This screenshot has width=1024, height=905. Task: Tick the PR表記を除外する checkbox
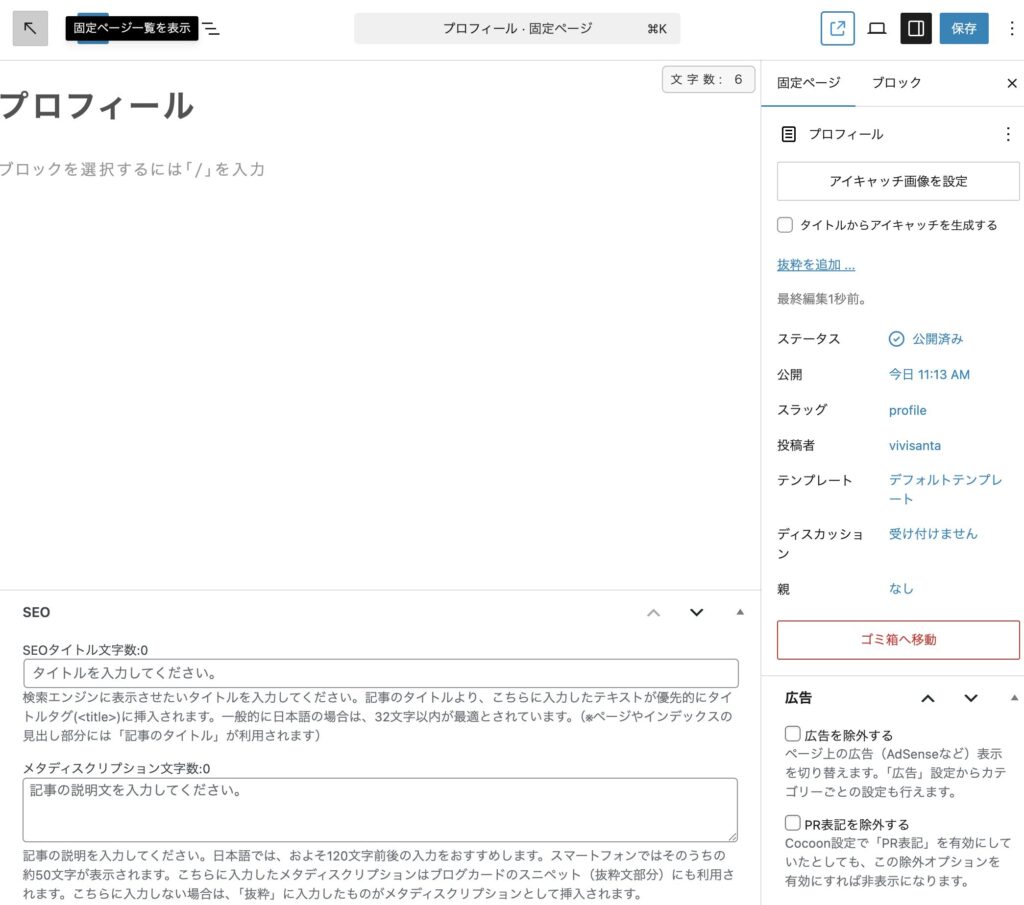point(793,824)
